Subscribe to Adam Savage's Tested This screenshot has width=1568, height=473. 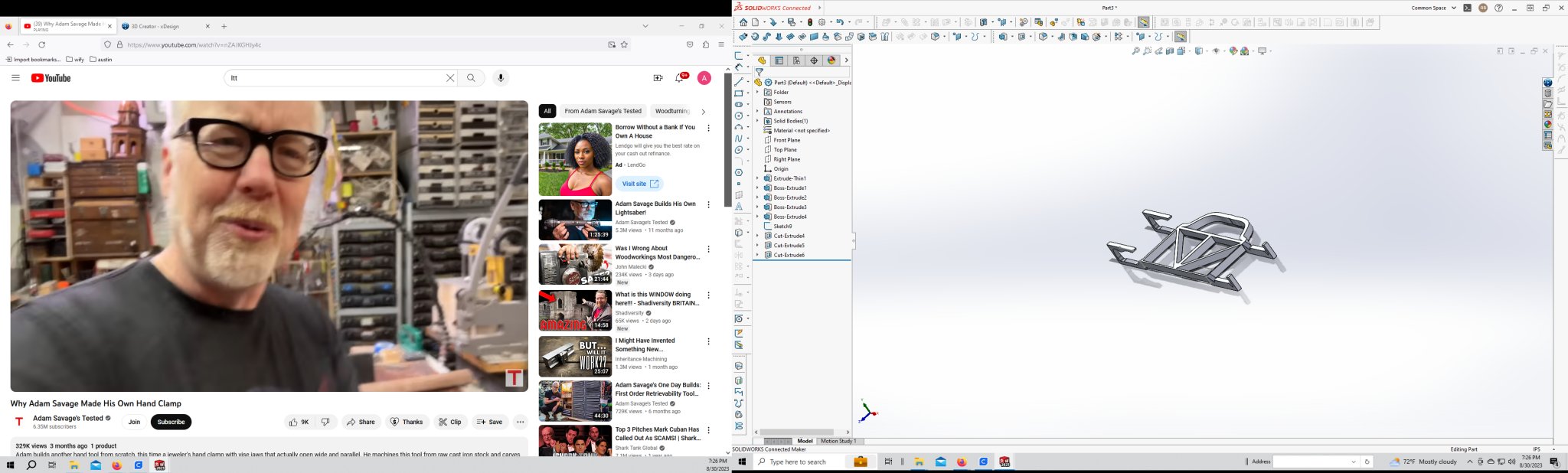(171, 422)
